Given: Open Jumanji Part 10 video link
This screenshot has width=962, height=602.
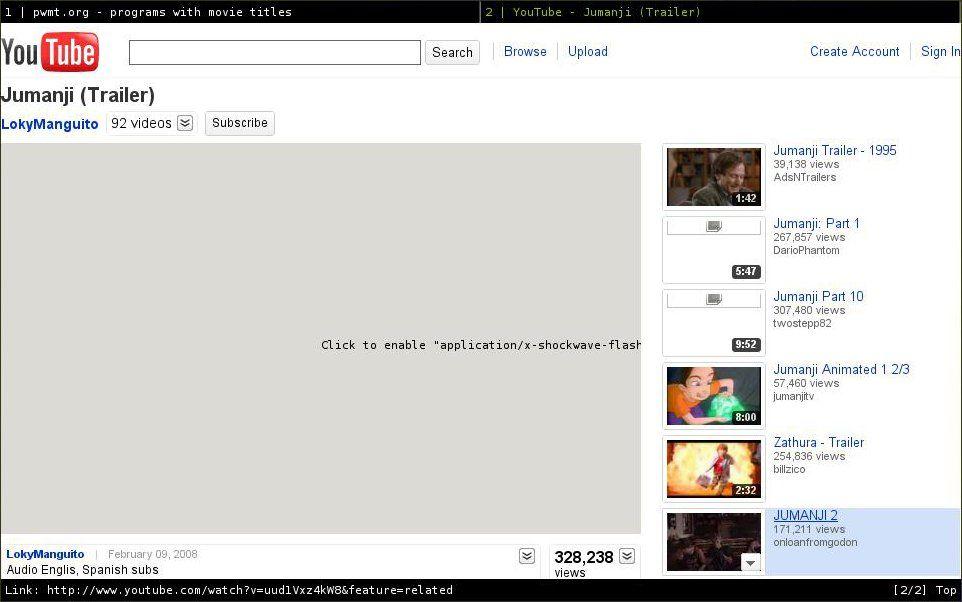Looking at the screenshot, I should pos(818,296).
